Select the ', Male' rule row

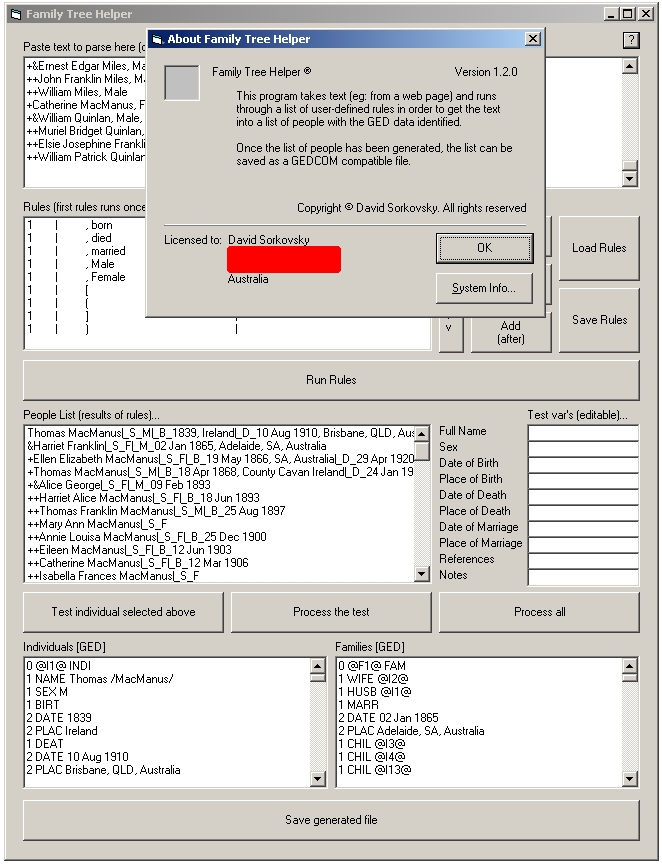click(85, 264)
